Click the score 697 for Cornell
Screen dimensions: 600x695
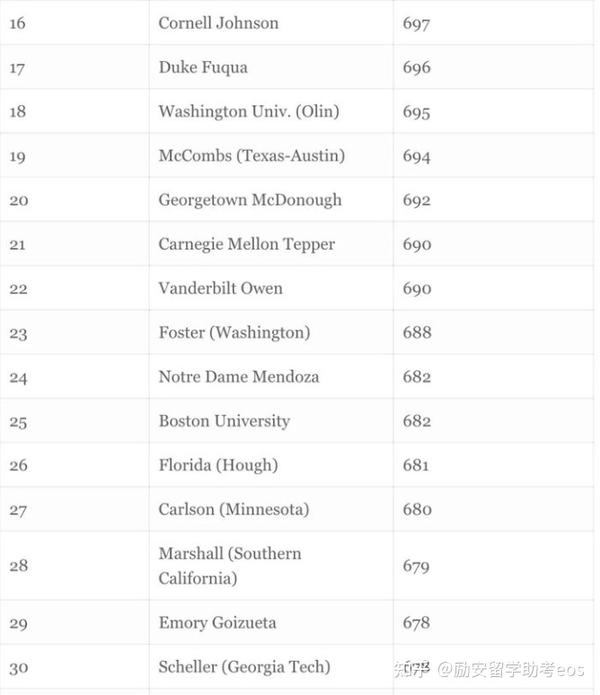point(416,23)
